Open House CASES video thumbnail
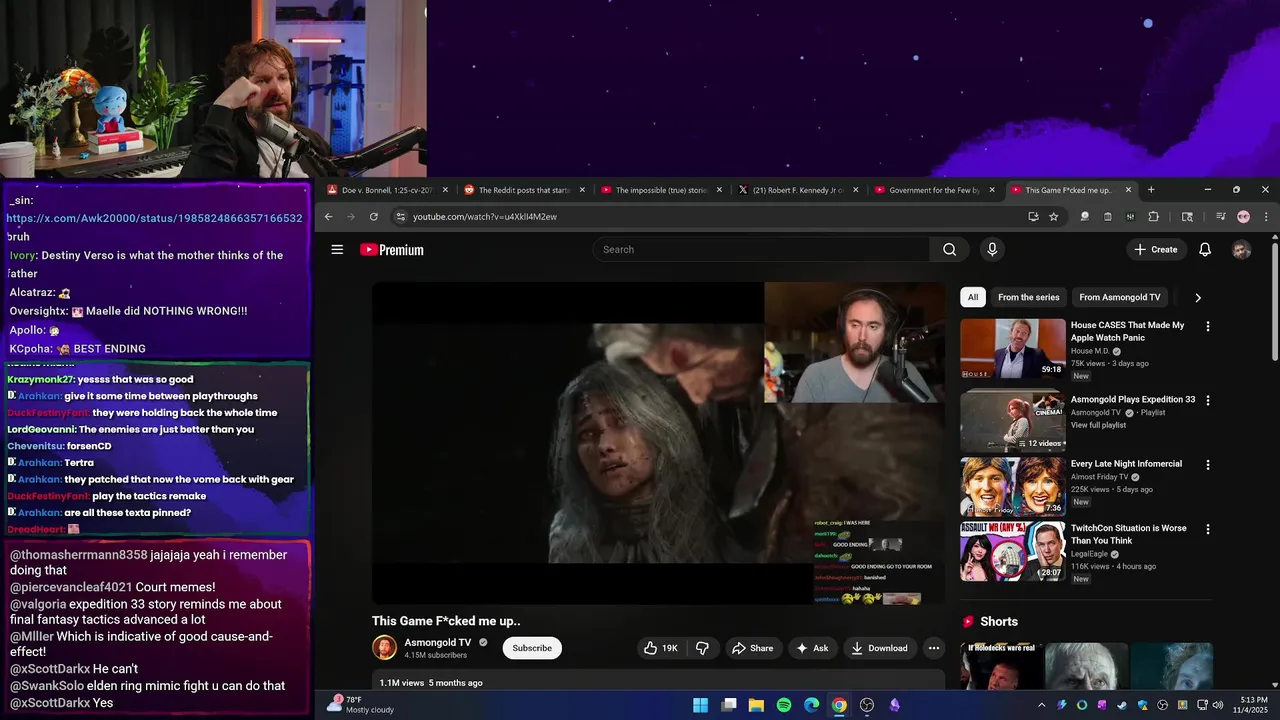Viewport: 1280px width, 720px height. [1013, 348]
